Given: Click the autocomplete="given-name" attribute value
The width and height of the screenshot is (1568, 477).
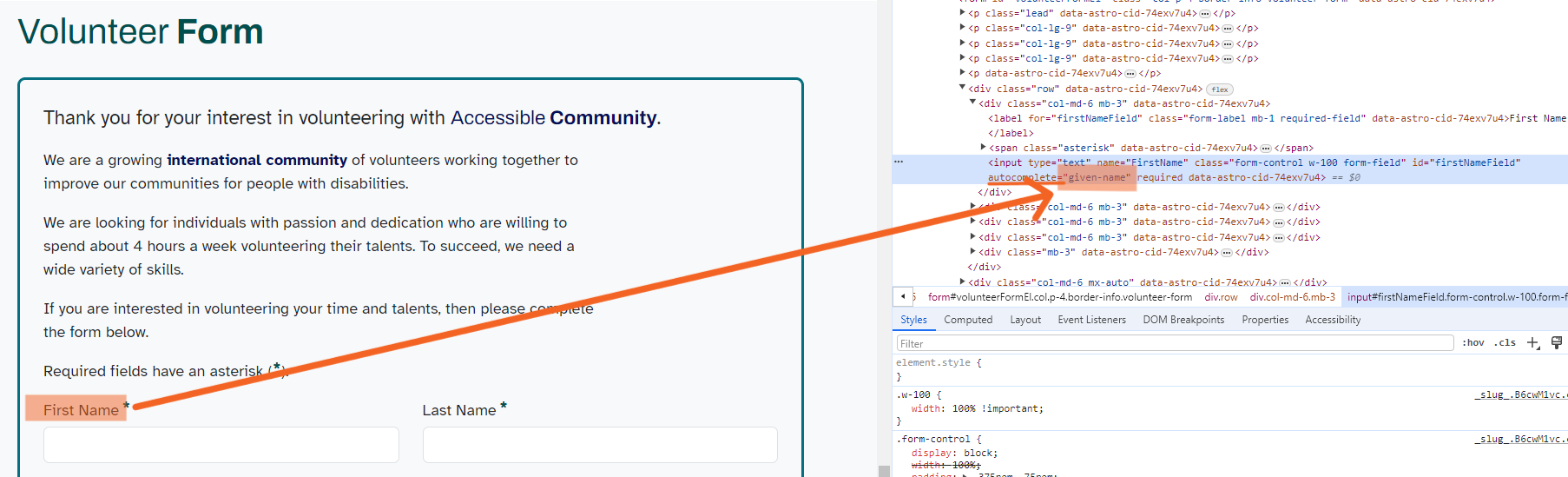Looking at the screenshot, I should click(1097, 177).
